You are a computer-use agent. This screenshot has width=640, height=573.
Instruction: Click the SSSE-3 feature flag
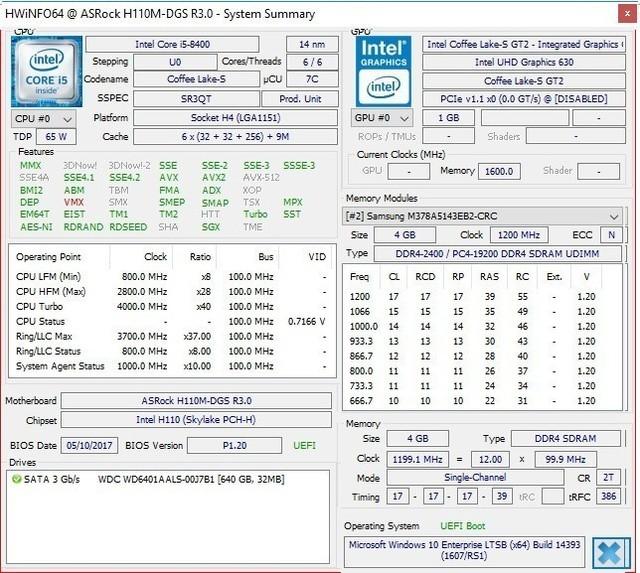point(299,166)
